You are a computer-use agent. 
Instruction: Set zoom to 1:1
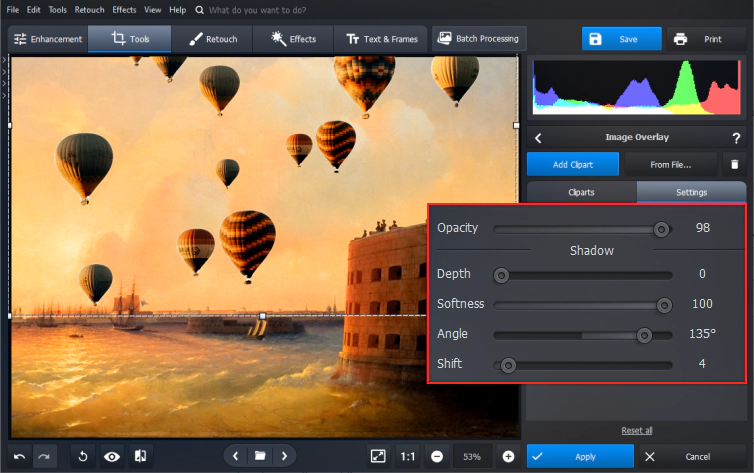(407, 456)
